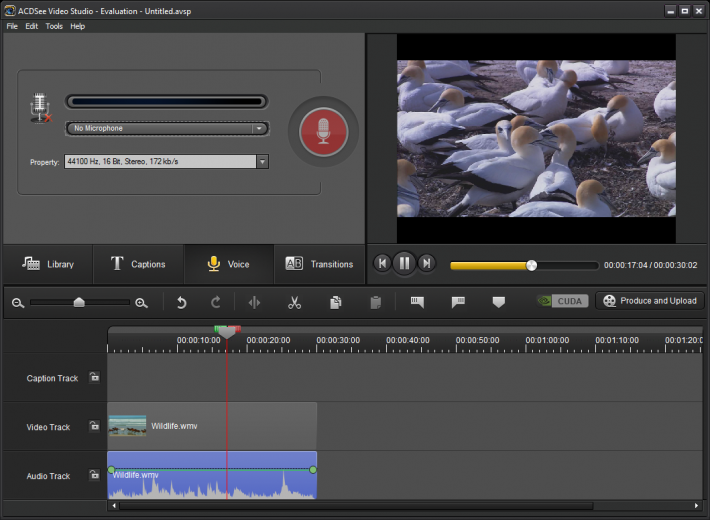This screenshot has width=710, height=520.
Task: Click the caption marker icon in toolbar
Action: click(x=417, y=302)
